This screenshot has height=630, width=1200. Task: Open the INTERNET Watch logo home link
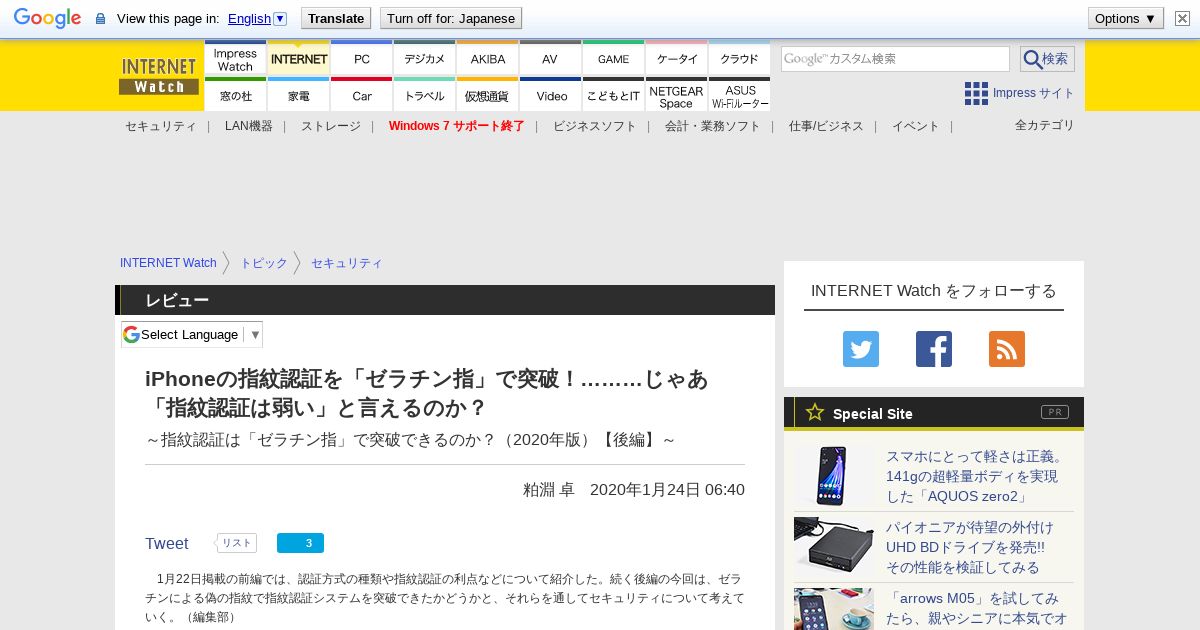(159, 76)
